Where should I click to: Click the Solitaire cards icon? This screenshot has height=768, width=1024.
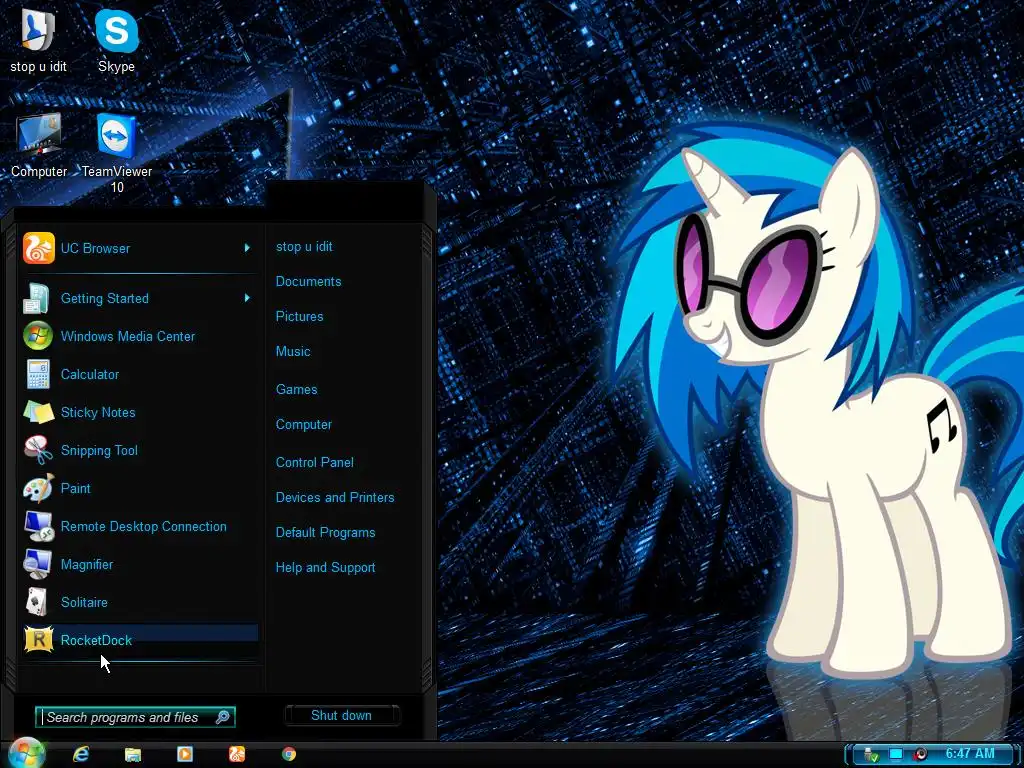pyautogui.click(x=37, y=601)
